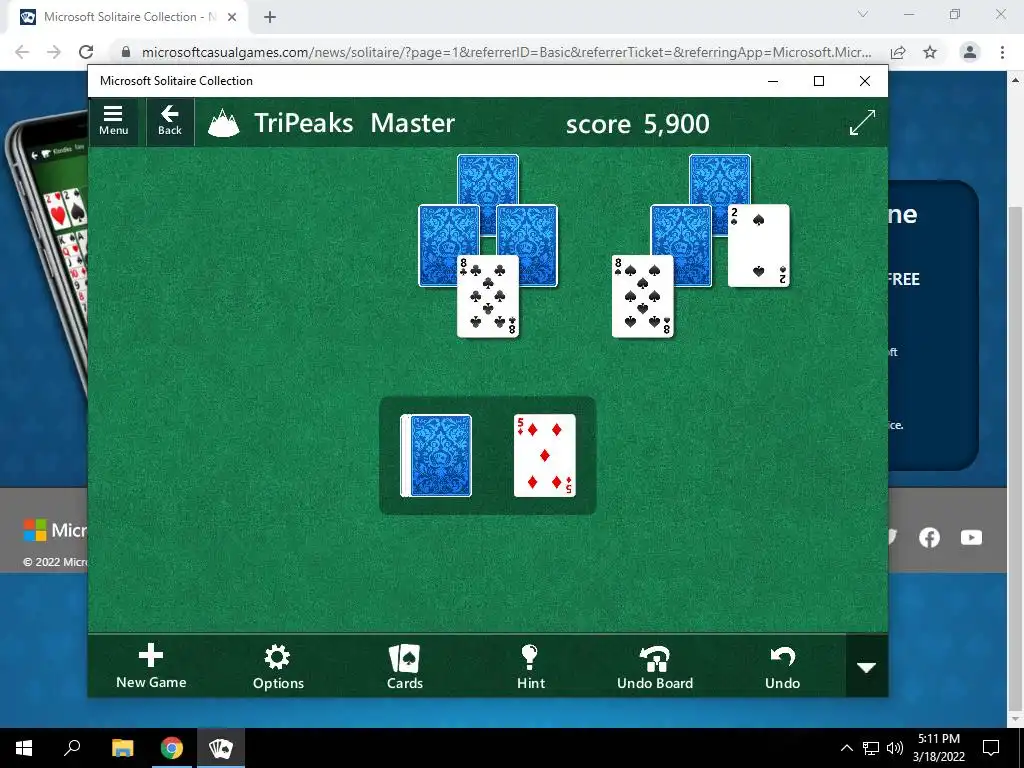Collapse the bottom toolbar with down arrow

pyautogui.click(x=867, y=667)
